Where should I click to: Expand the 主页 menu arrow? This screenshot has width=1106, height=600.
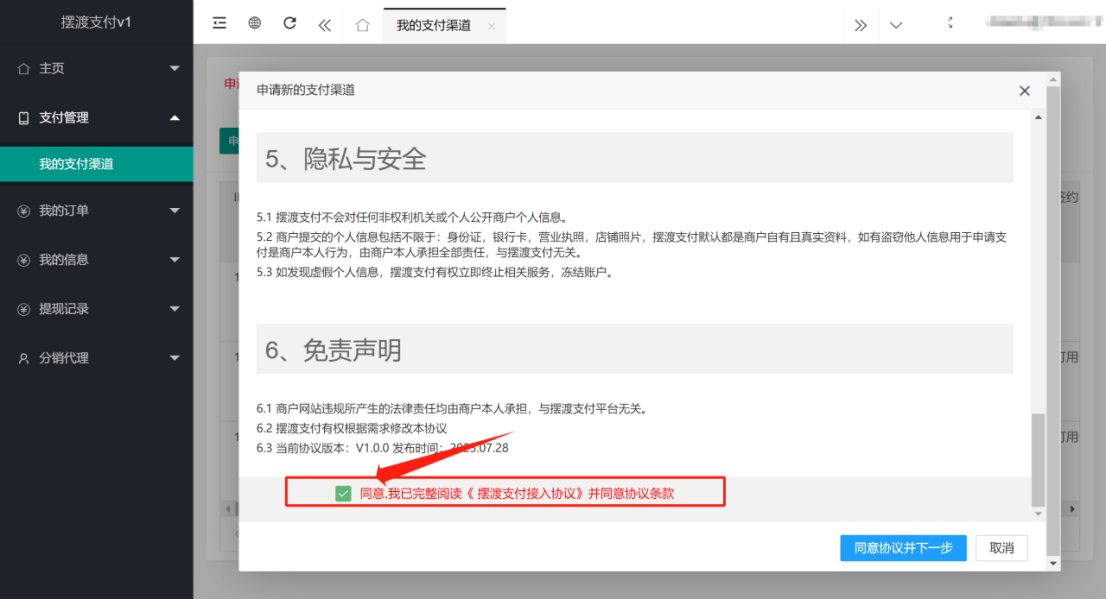tap(174, 68)
